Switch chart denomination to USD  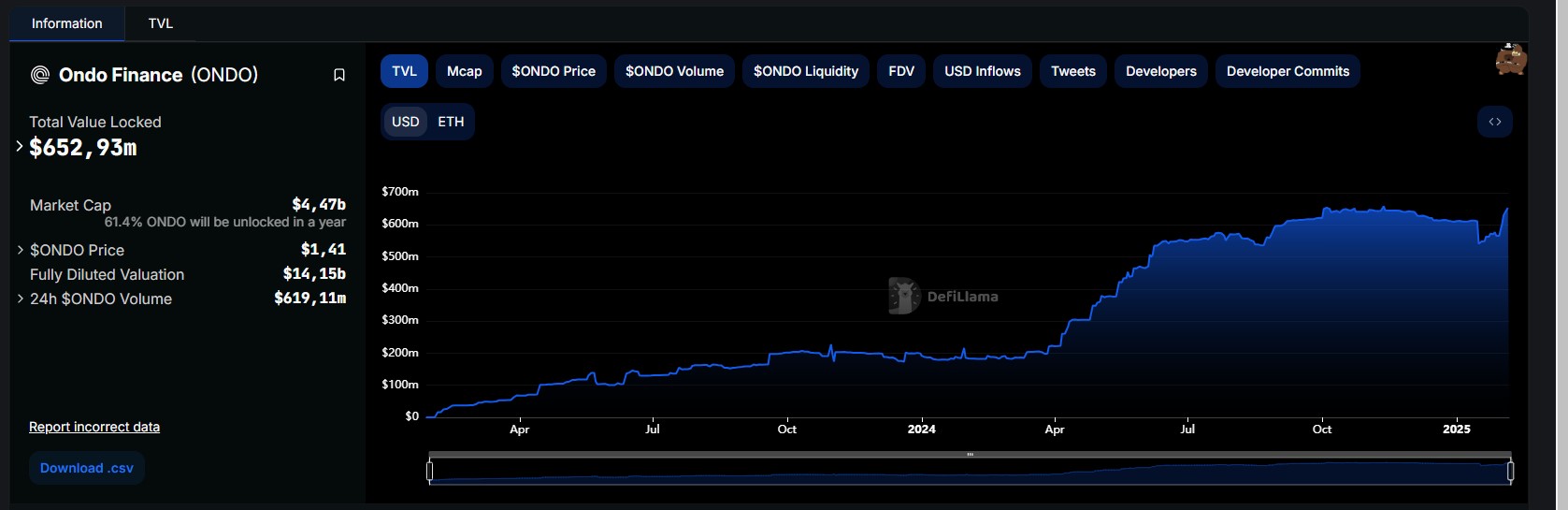[406, 122]
